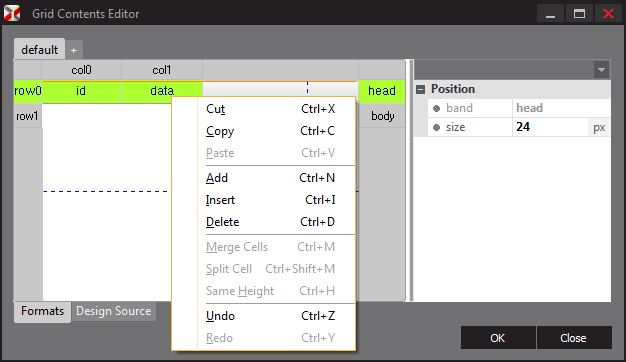Click the Close button
Screen dimensions: 626x362
click(x=574, y=338)
